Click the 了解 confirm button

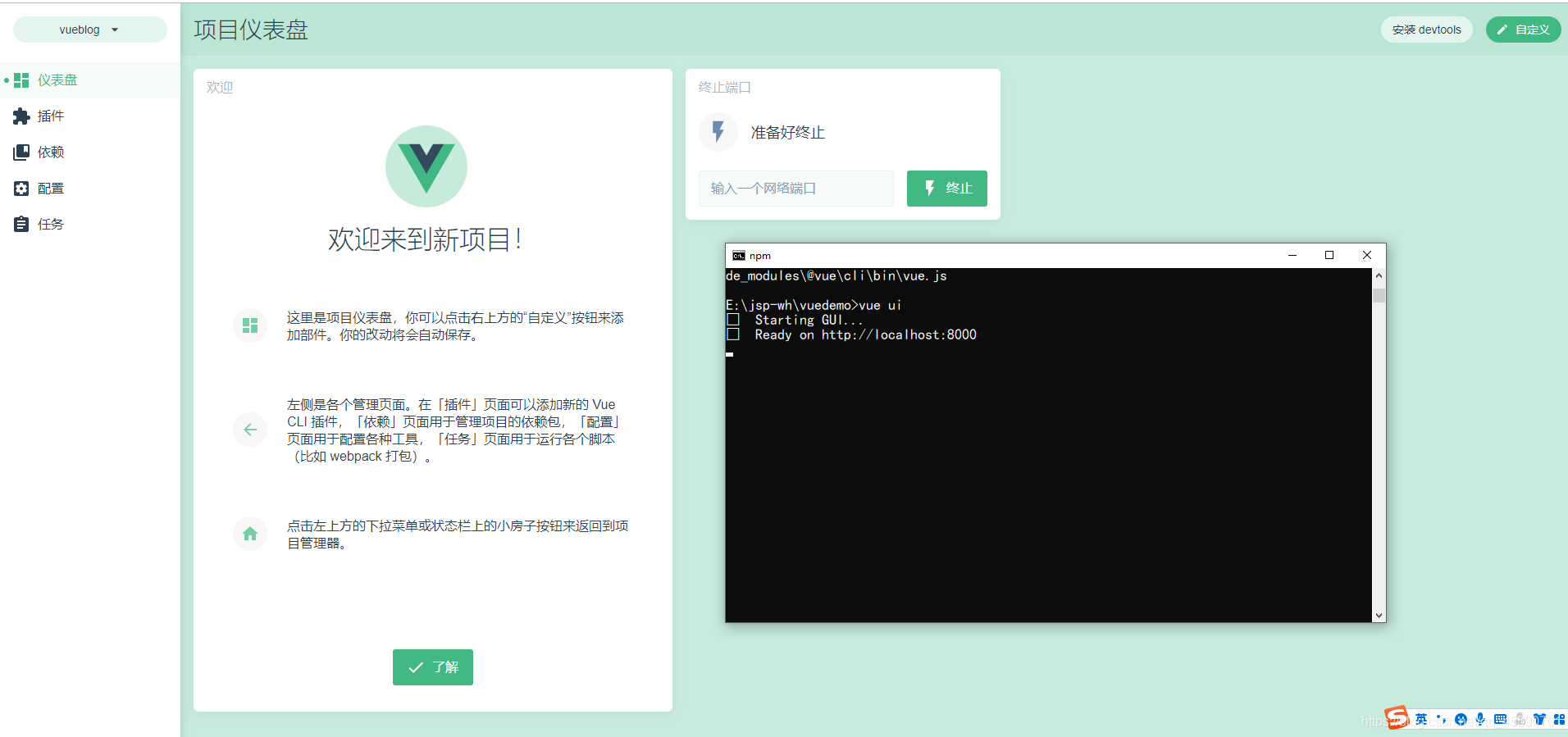click(x=433, y=667)
